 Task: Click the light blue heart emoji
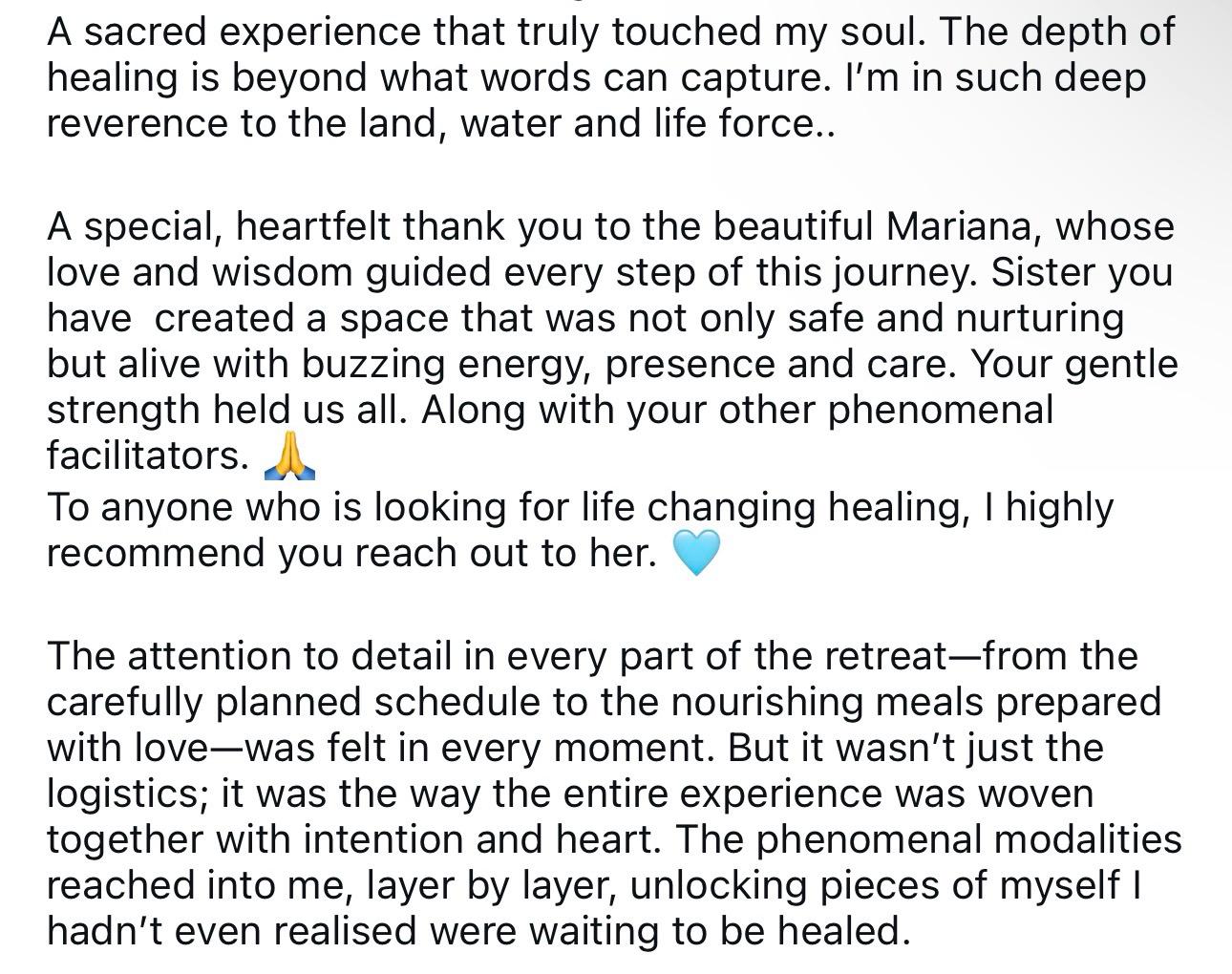696,553
